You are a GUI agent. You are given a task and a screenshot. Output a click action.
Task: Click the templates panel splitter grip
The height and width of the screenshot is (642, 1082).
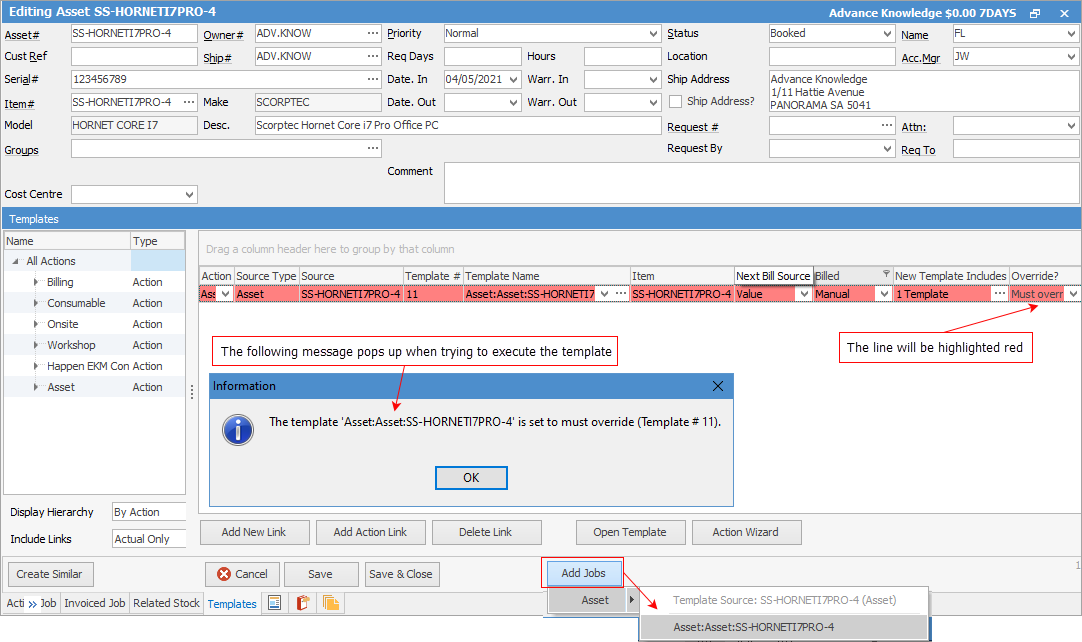point(192,391)
